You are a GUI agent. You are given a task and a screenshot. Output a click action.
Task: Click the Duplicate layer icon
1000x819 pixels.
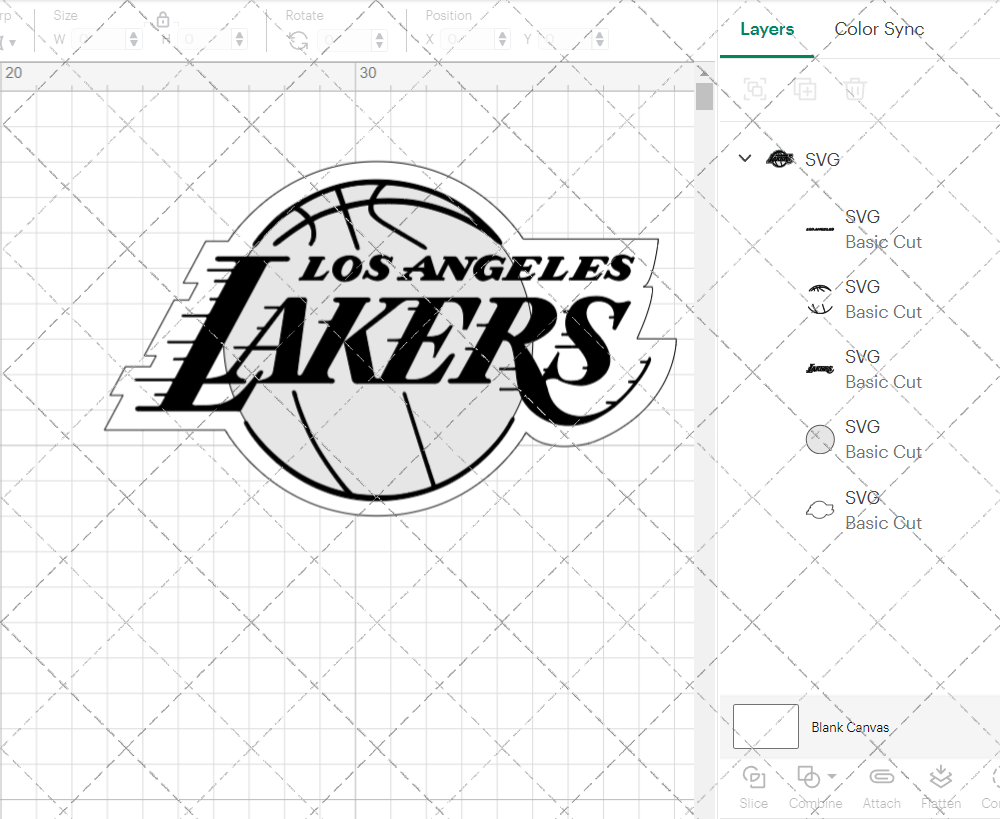(x=805, y=89)
